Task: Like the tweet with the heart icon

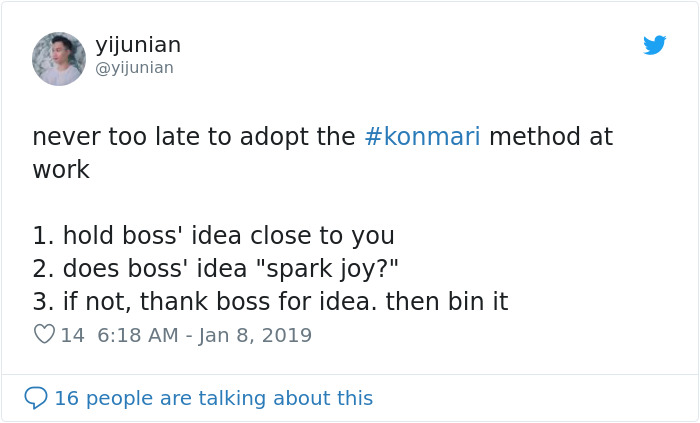Action: pos(44,335)
